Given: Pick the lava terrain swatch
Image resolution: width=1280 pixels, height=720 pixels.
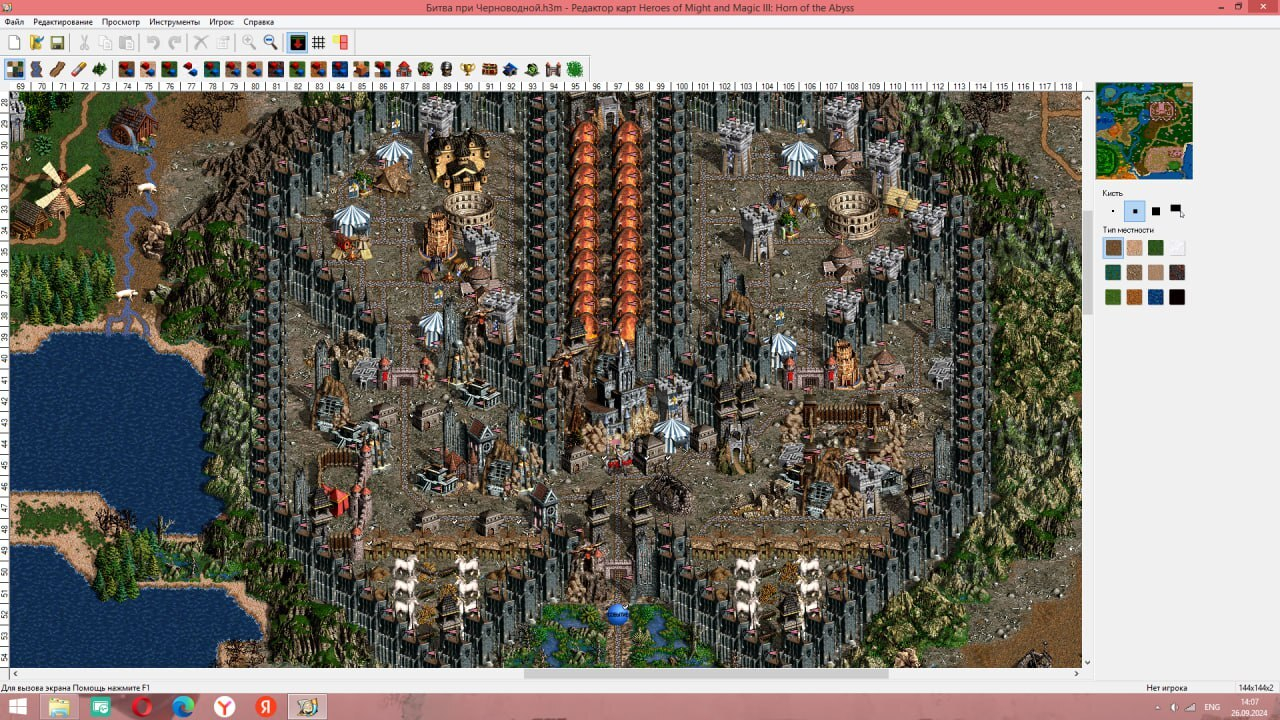Looking at the screenshot, I should [1177, 272].
